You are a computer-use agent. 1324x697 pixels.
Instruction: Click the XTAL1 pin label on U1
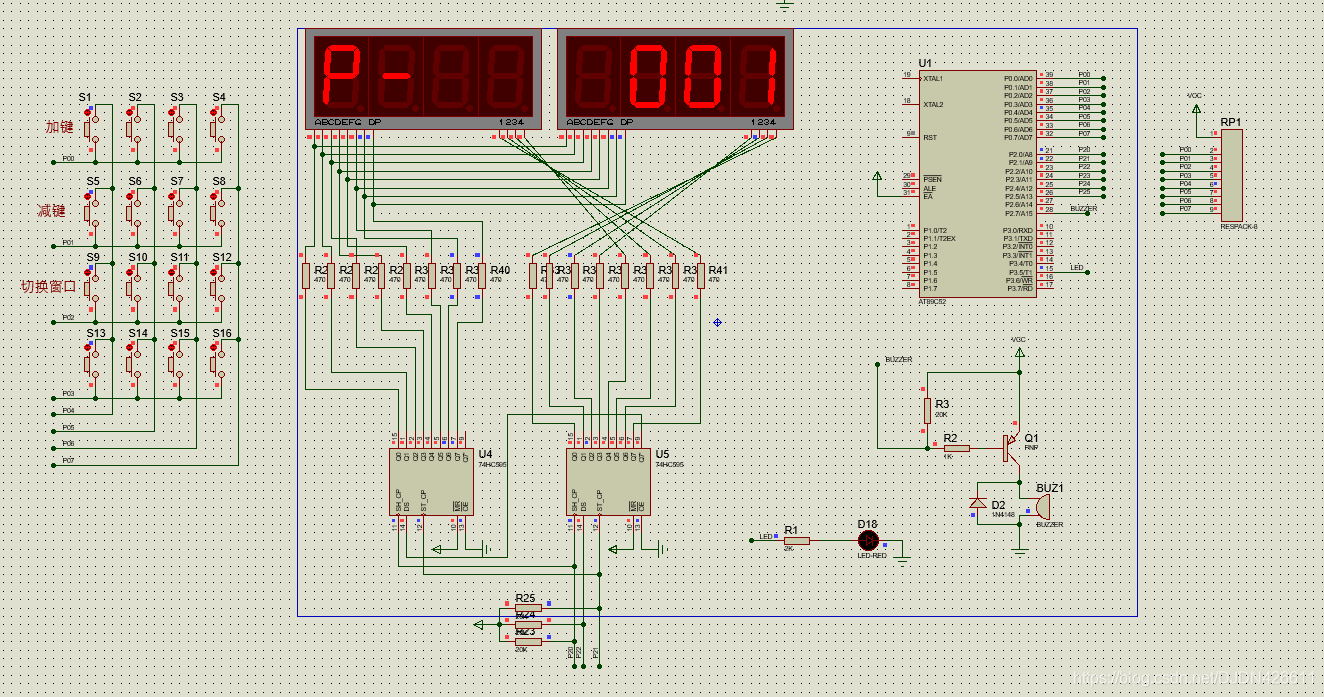pyautogui.click(x=933, y=78)
